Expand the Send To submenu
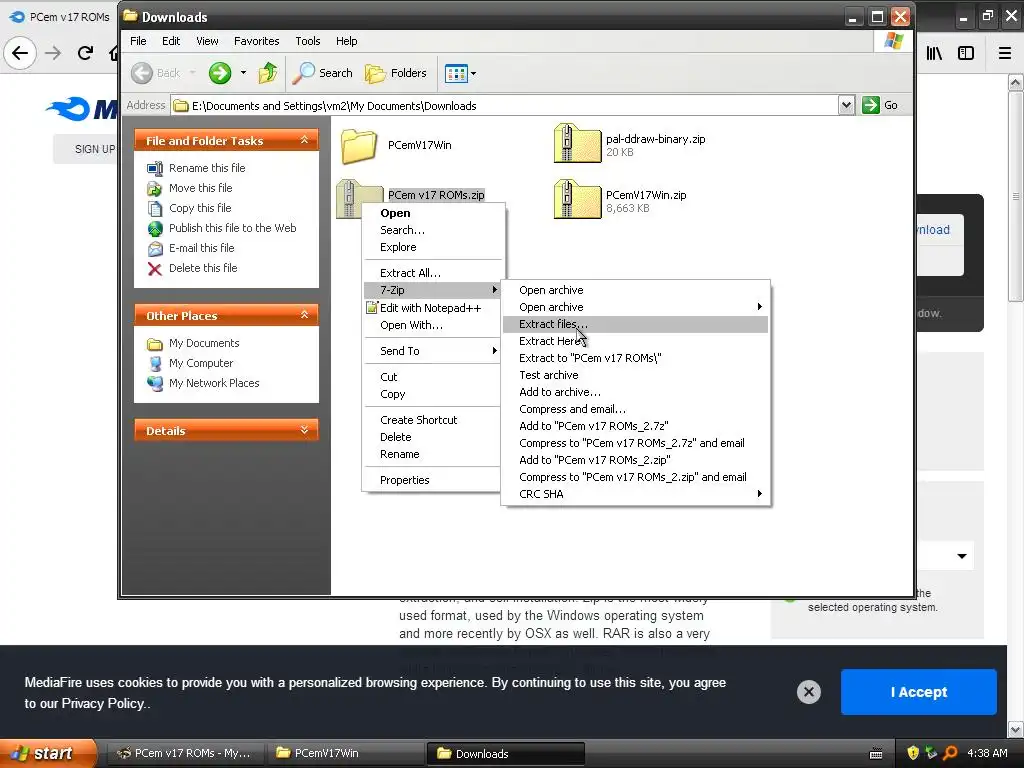 pos(494,351)
